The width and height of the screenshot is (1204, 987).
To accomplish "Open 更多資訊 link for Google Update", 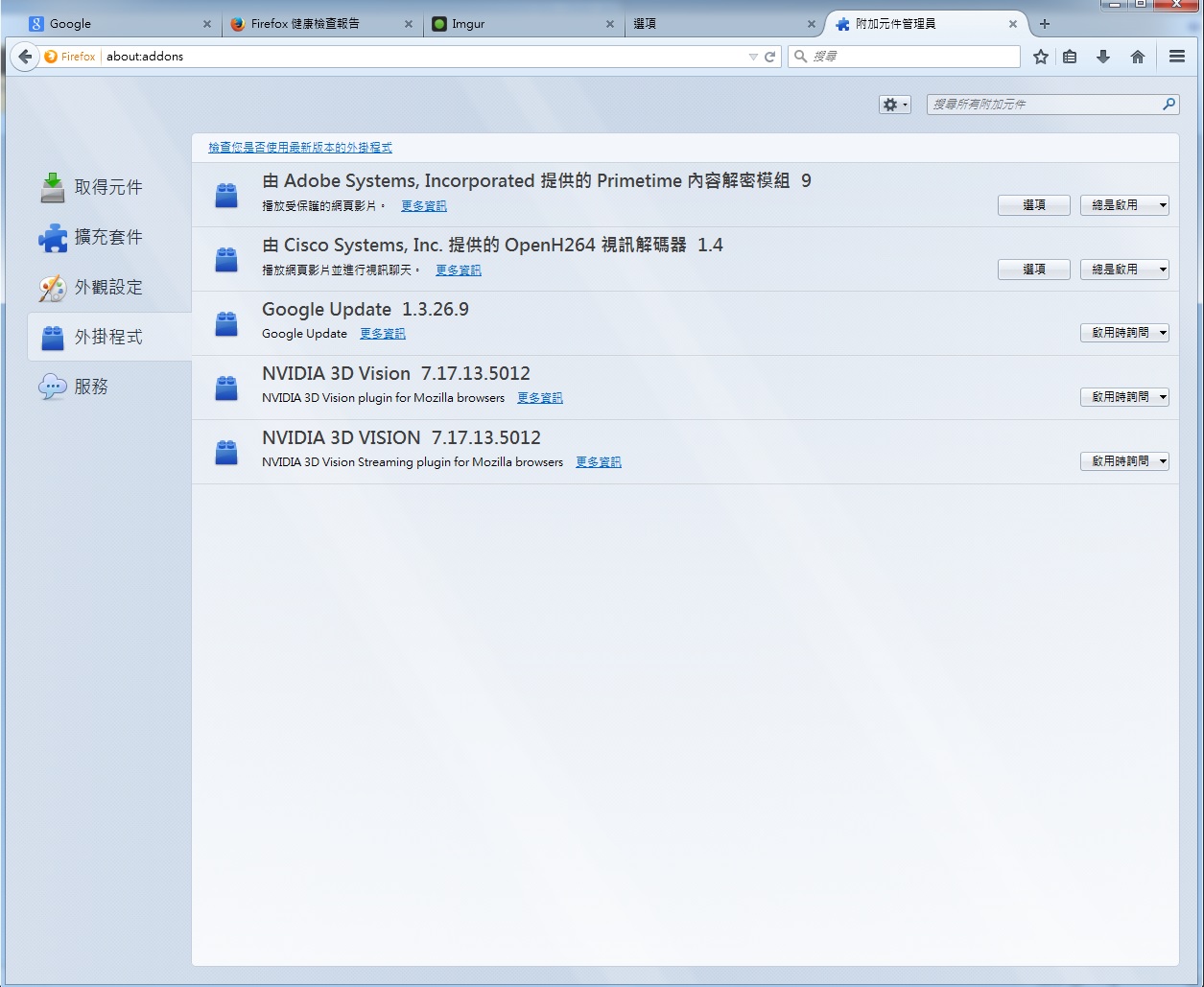I will pos(382,334).
